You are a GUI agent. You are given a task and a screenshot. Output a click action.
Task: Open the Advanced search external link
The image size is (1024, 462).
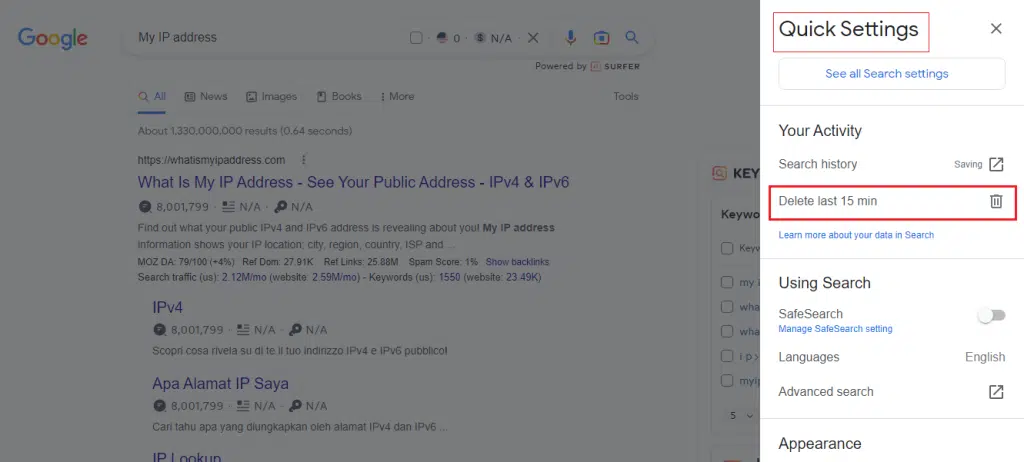point(996,391)
